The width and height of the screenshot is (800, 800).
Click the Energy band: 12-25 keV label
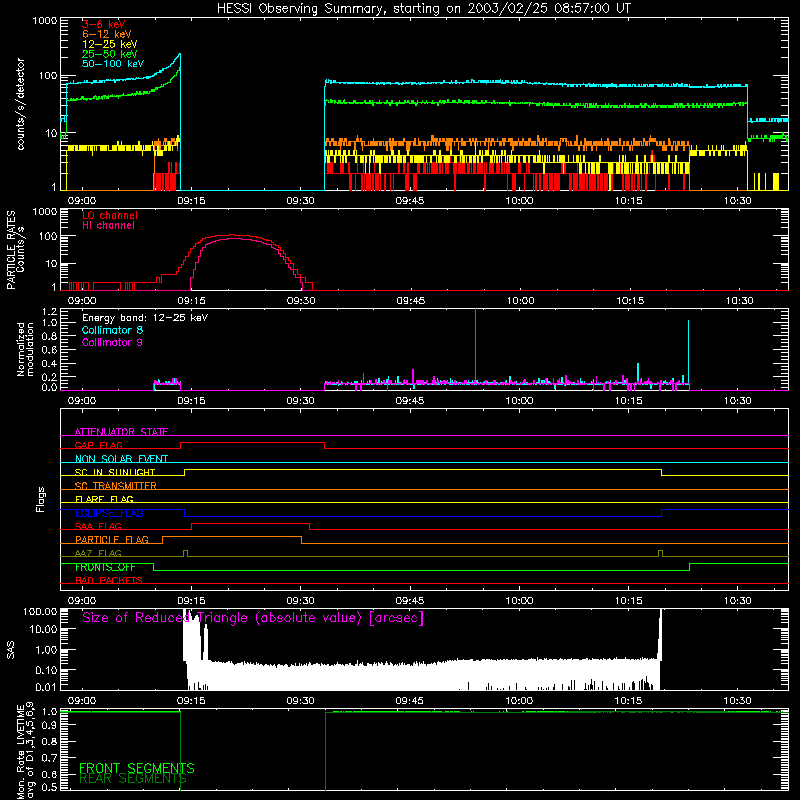[145, 318]
